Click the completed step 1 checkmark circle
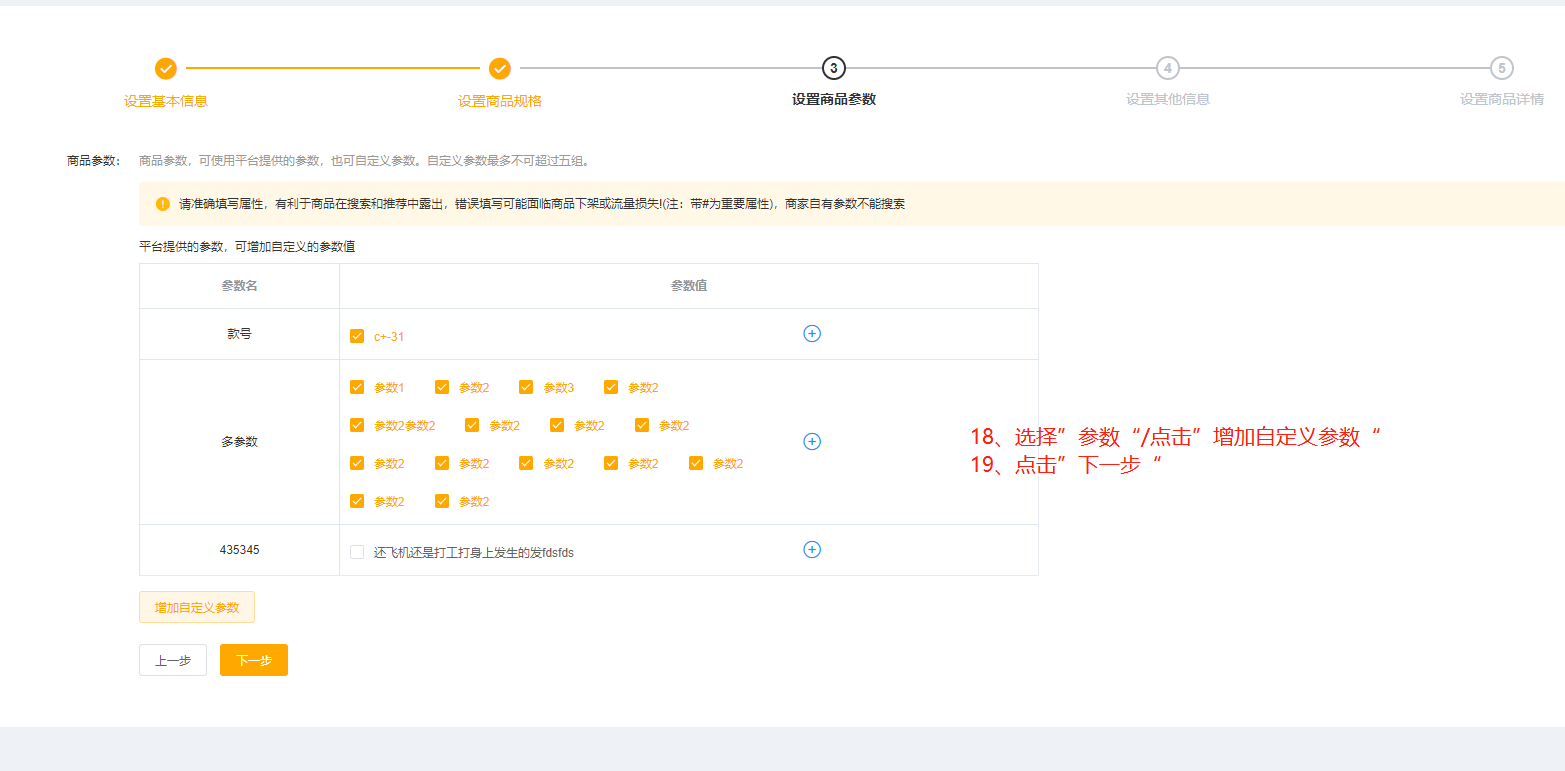 (166, 69)
